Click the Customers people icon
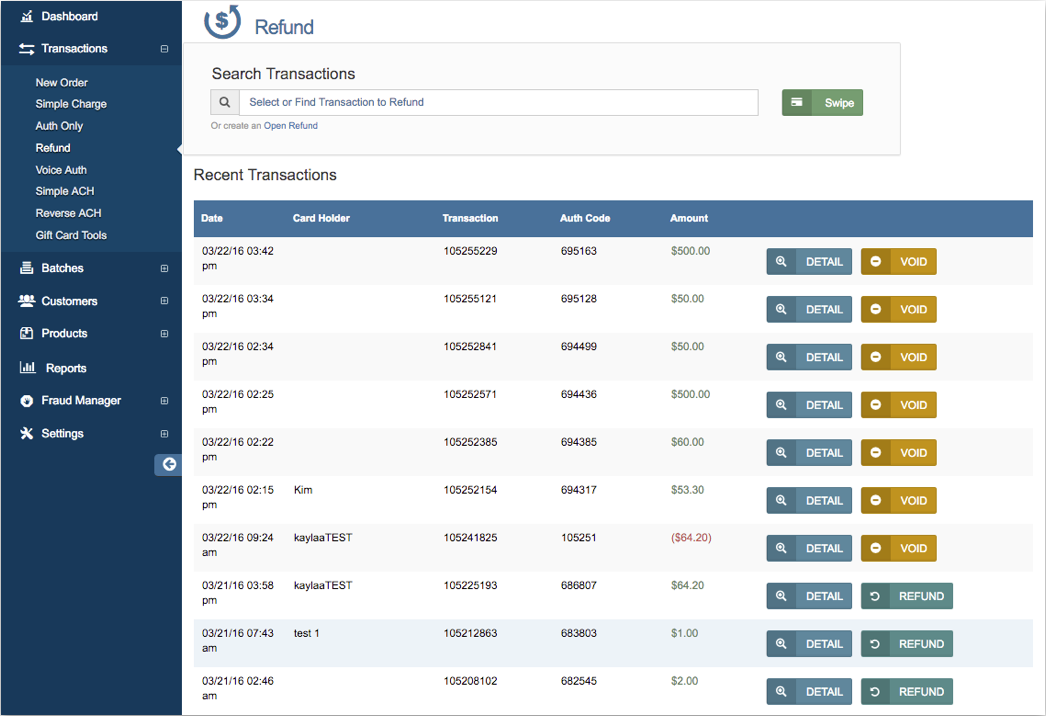Image resolution: width=1046 pixels, height=716 pixels. (27, 301)
